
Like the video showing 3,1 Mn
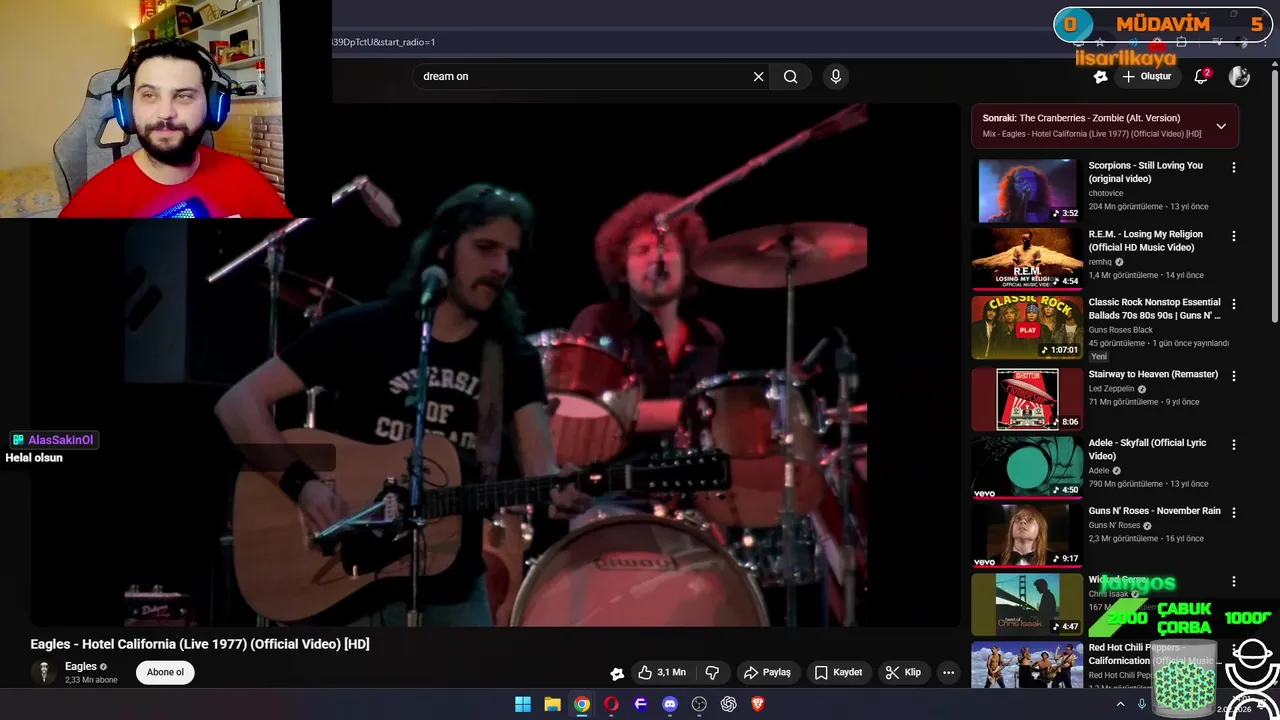[x=662, y=673]
